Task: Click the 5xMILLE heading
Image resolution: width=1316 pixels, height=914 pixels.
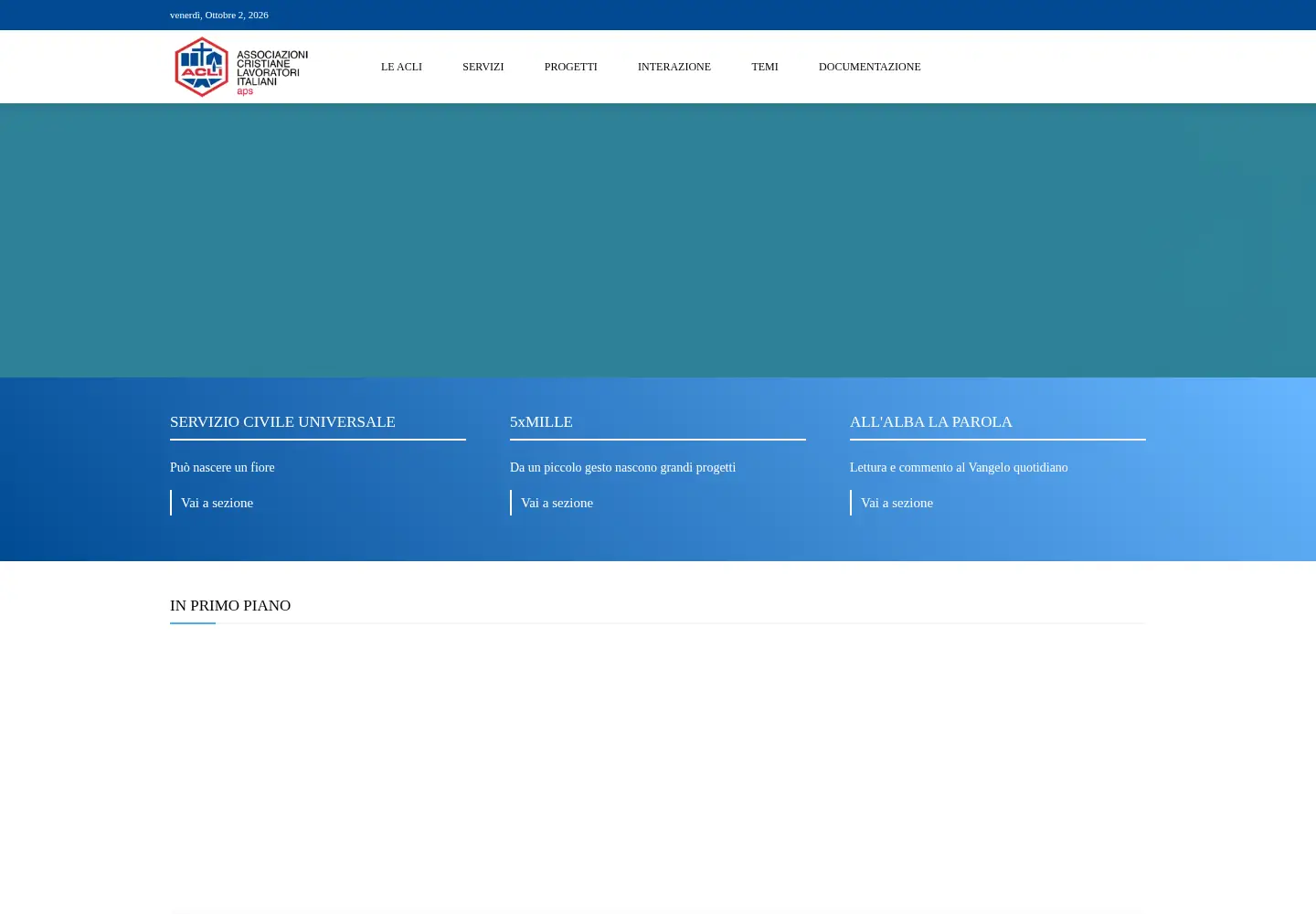Action: 541,421
